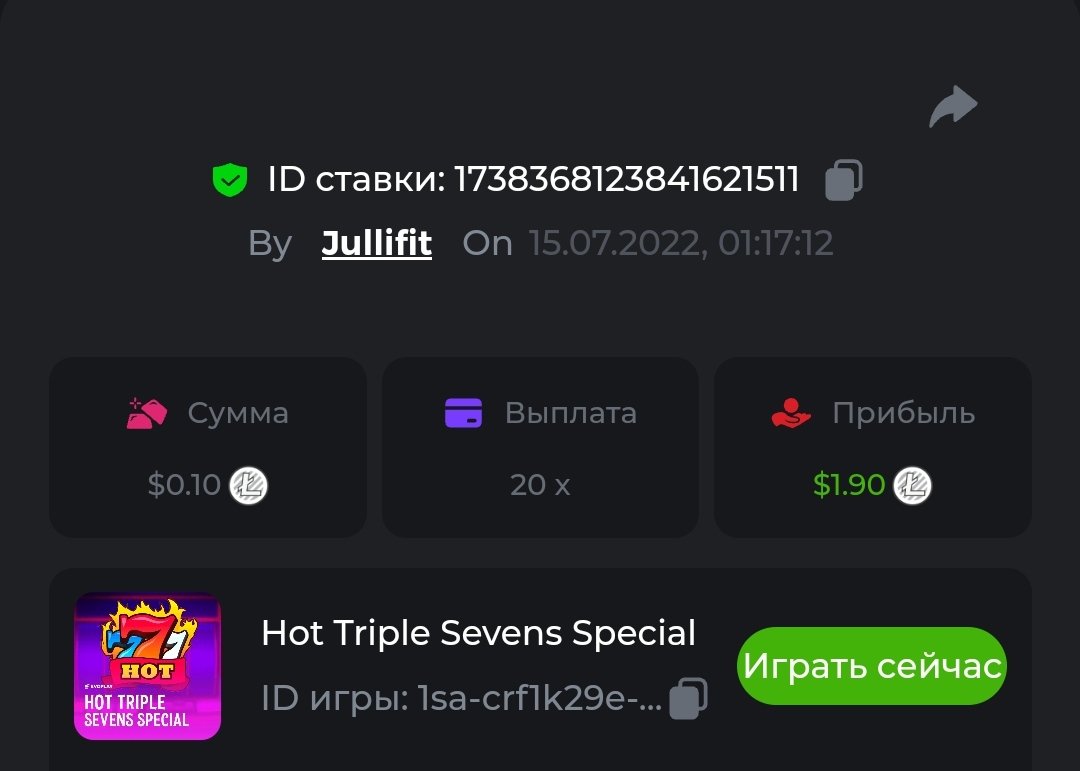Click the Выплата 20 x card
The image size is (1080, 771).
pyautogui.click(x=541, y=447)
